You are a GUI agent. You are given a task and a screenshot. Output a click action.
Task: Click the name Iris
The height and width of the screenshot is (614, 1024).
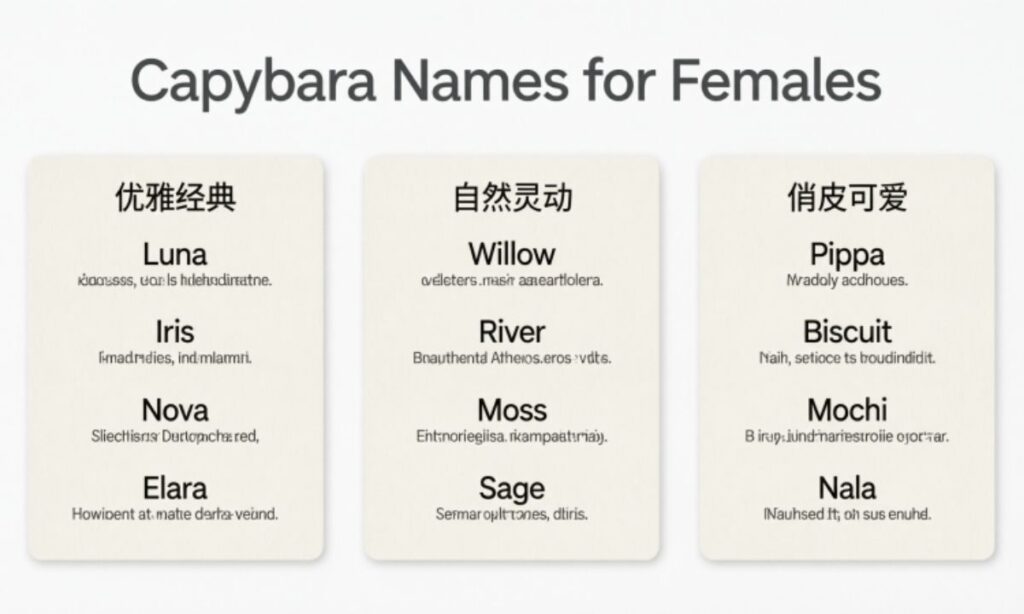[x=175, y=332]
